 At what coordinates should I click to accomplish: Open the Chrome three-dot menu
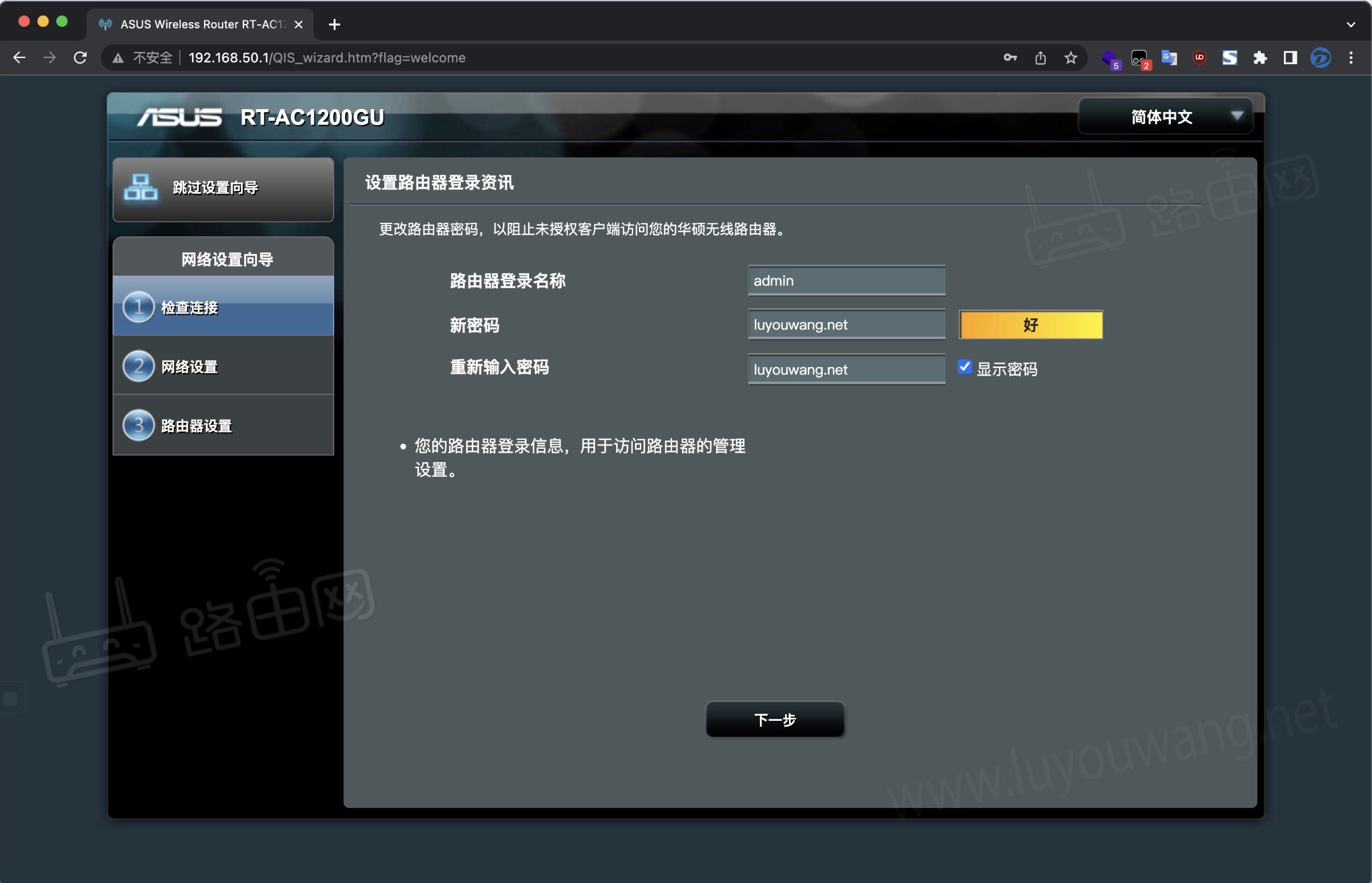click(1351, 58)
